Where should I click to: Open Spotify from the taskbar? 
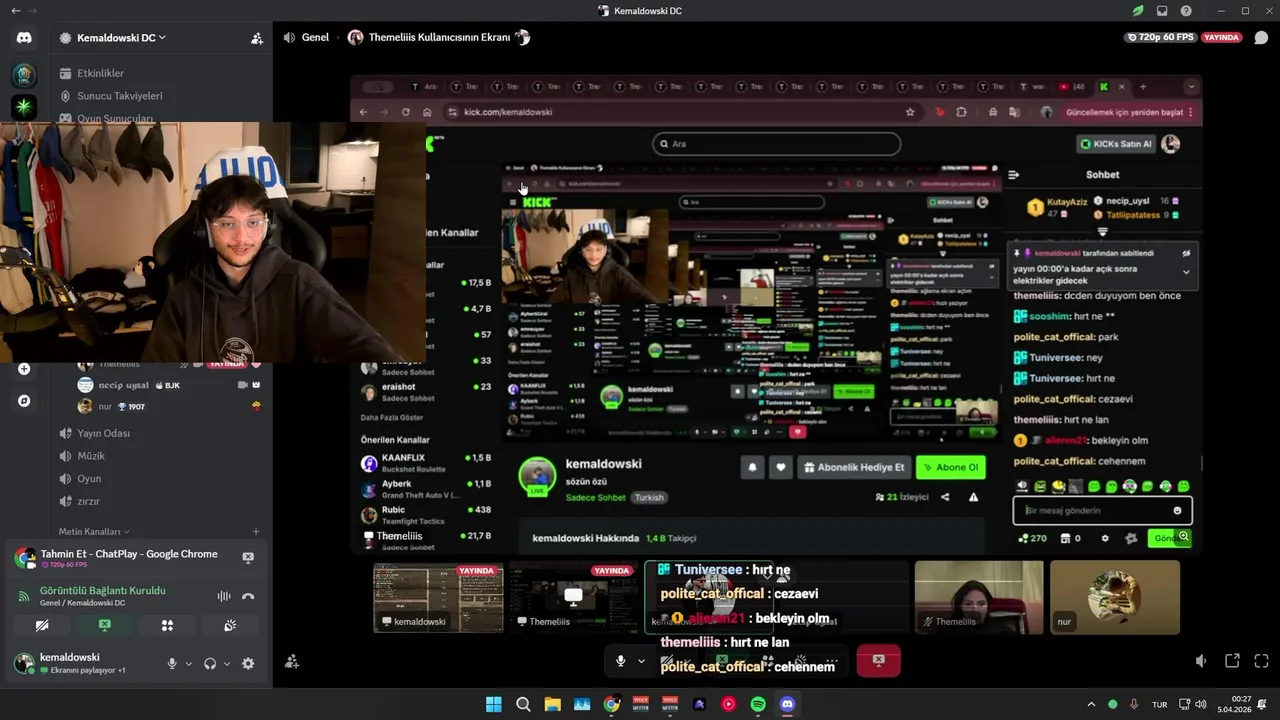coord(757,704)
